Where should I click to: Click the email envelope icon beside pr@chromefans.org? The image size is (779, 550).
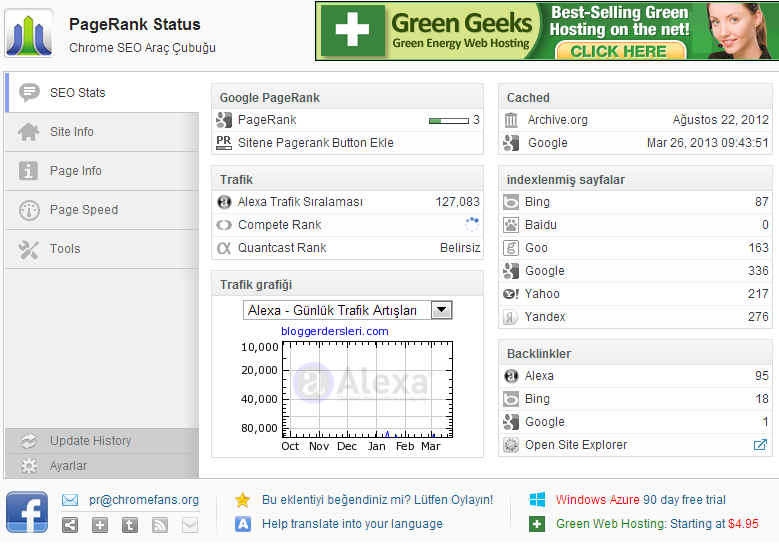[x=70, y=500]
